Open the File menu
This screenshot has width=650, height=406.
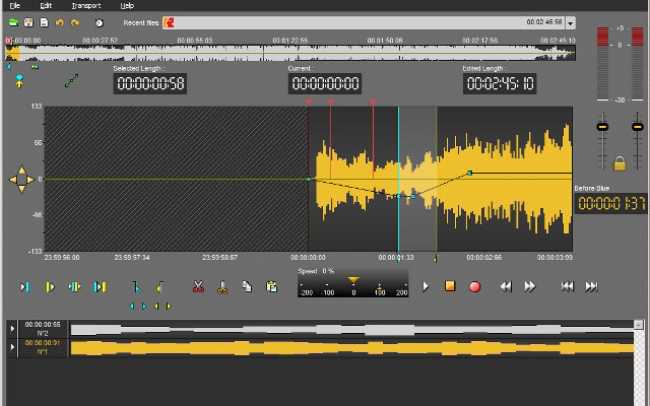point(15,5)
